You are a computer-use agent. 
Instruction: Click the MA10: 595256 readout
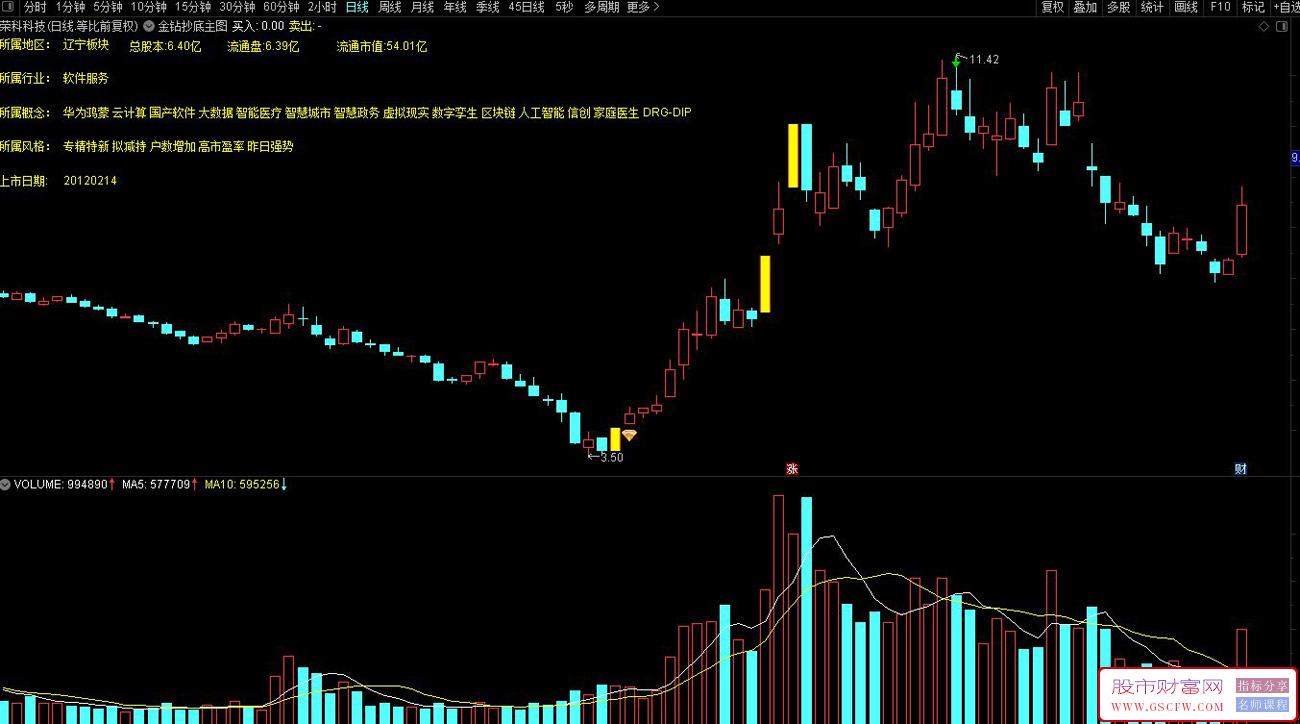pyautogui.click(x=241, y=485)
